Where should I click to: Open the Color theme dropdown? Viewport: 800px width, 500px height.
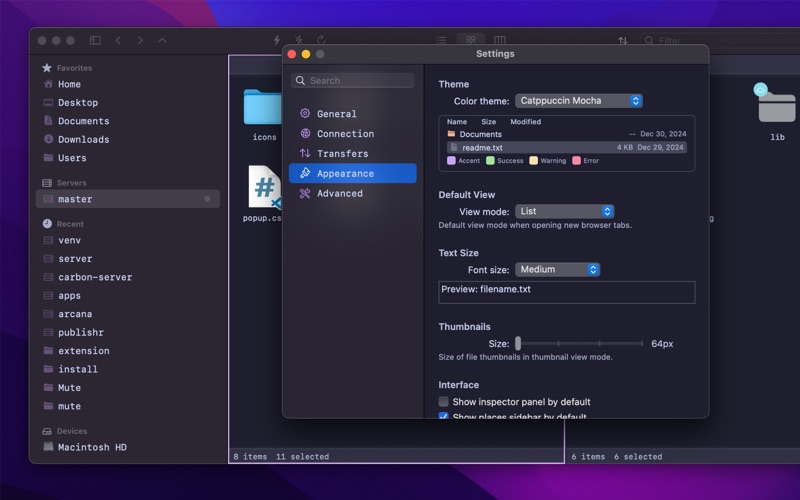point(579,101)
